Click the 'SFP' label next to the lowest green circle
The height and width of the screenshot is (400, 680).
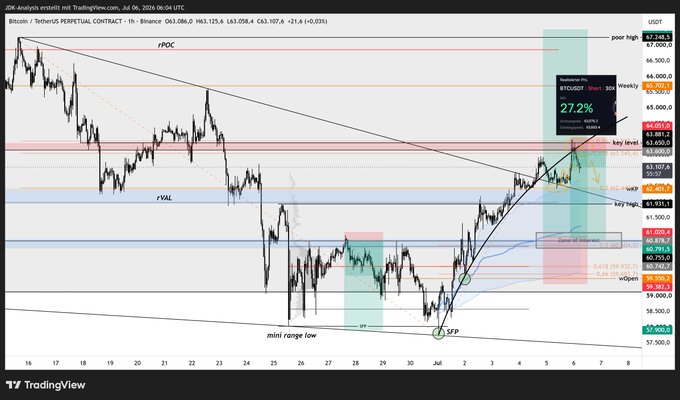452,332
